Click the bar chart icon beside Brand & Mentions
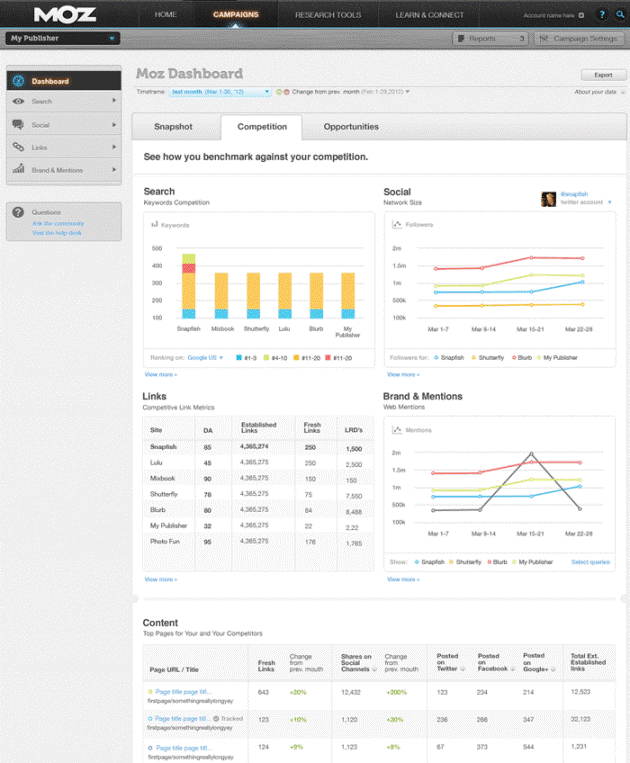Screen dimensions: 630x763 [18, 168]
